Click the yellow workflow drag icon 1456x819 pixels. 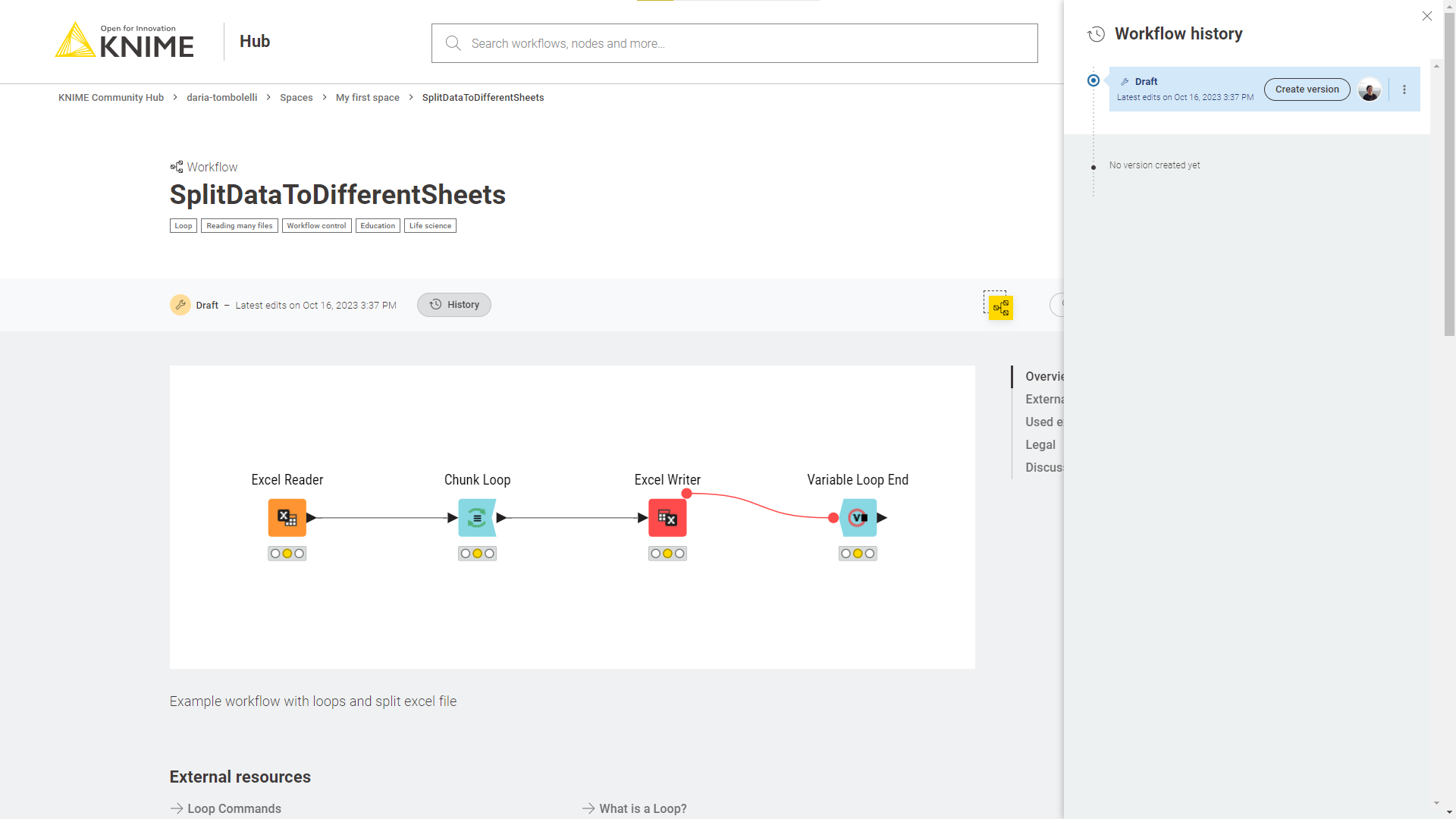[x=1000, y=307]
